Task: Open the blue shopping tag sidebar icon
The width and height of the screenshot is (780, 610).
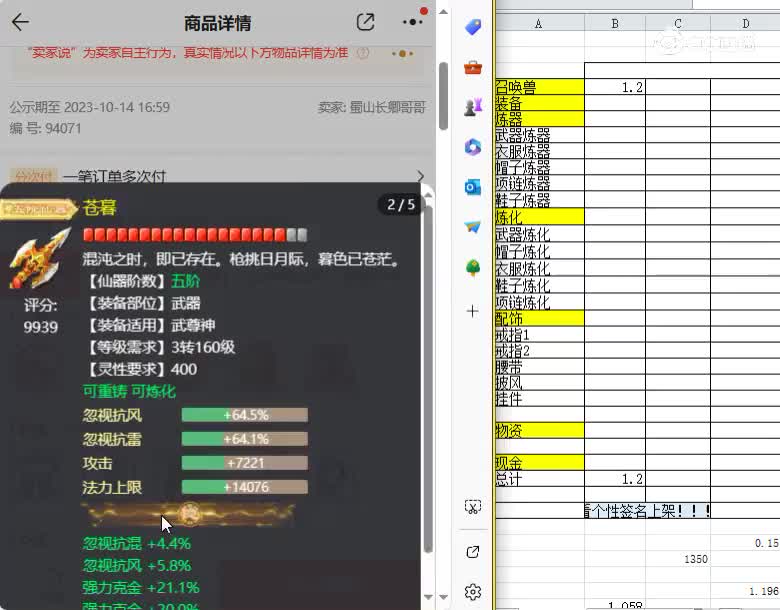Action: pyautogui.click(x=473, y=27)
